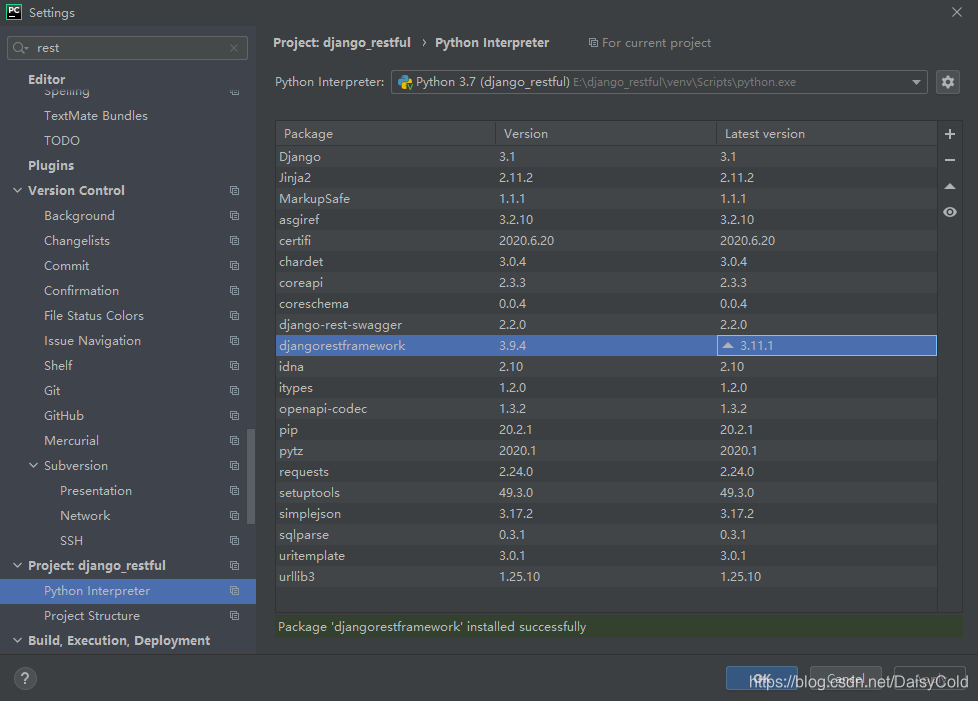The height and width of the screenshot is (701, 978).
Task: Toggle show early releases eye icon
Action: [949, 212]
